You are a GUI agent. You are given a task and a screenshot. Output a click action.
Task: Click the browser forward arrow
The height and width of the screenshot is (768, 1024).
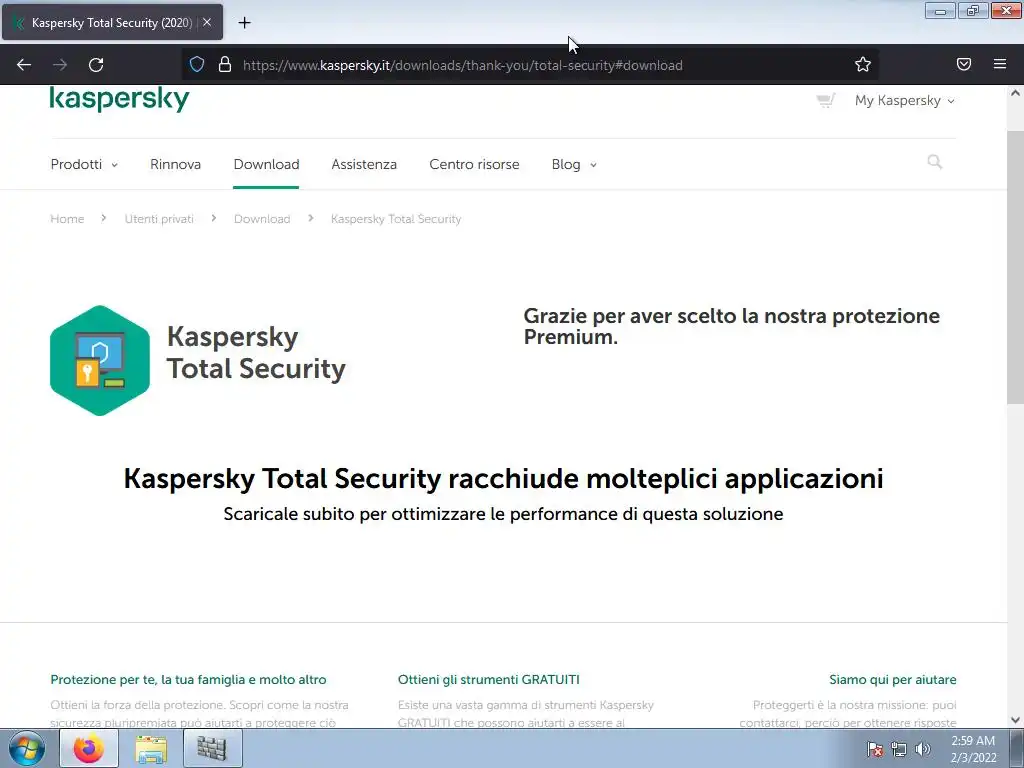click(x=60, y=65)
